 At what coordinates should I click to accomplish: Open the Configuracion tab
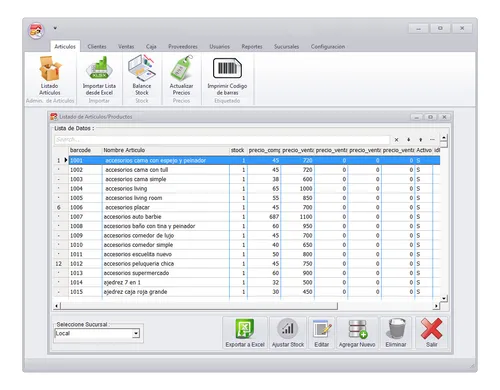(328, 47)
